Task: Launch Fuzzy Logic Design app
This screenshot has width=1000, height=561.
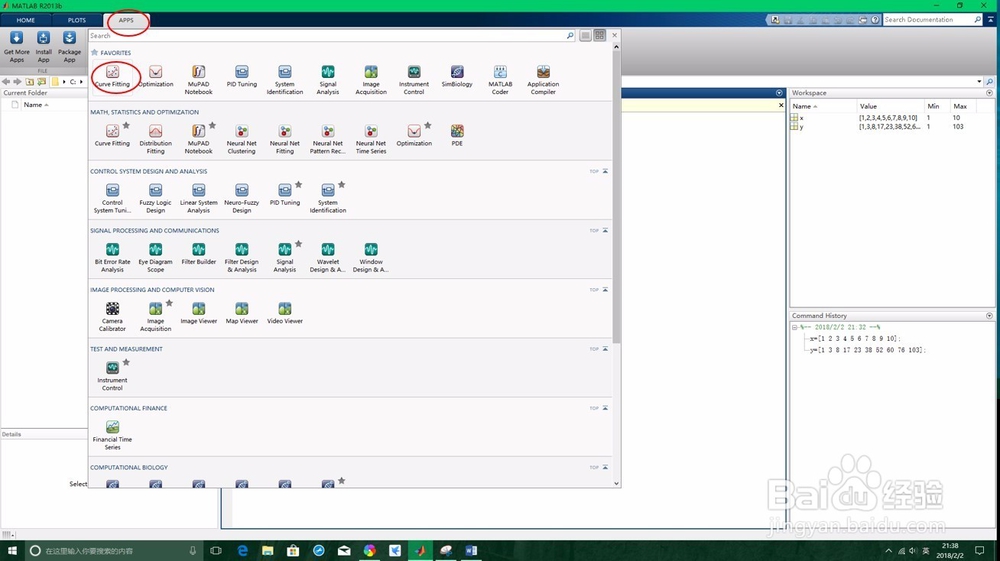Action: tap(156, 198)
